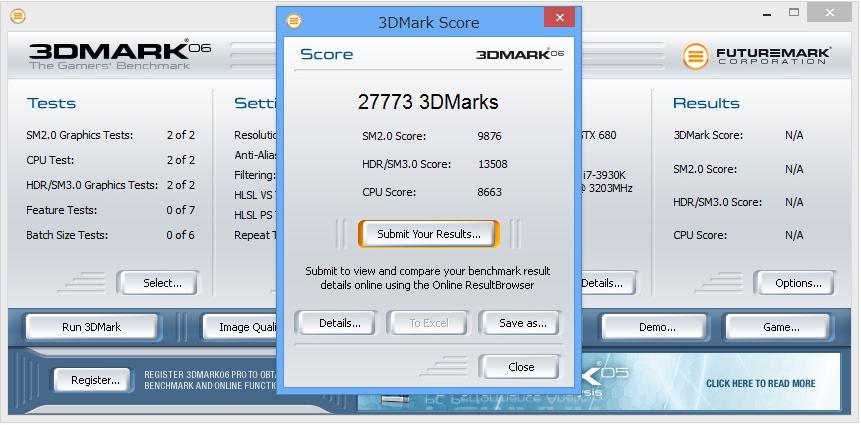Click the 3DMark06 logo in score dialog
This screenshot has height=425, width=861.
point(520,54)
